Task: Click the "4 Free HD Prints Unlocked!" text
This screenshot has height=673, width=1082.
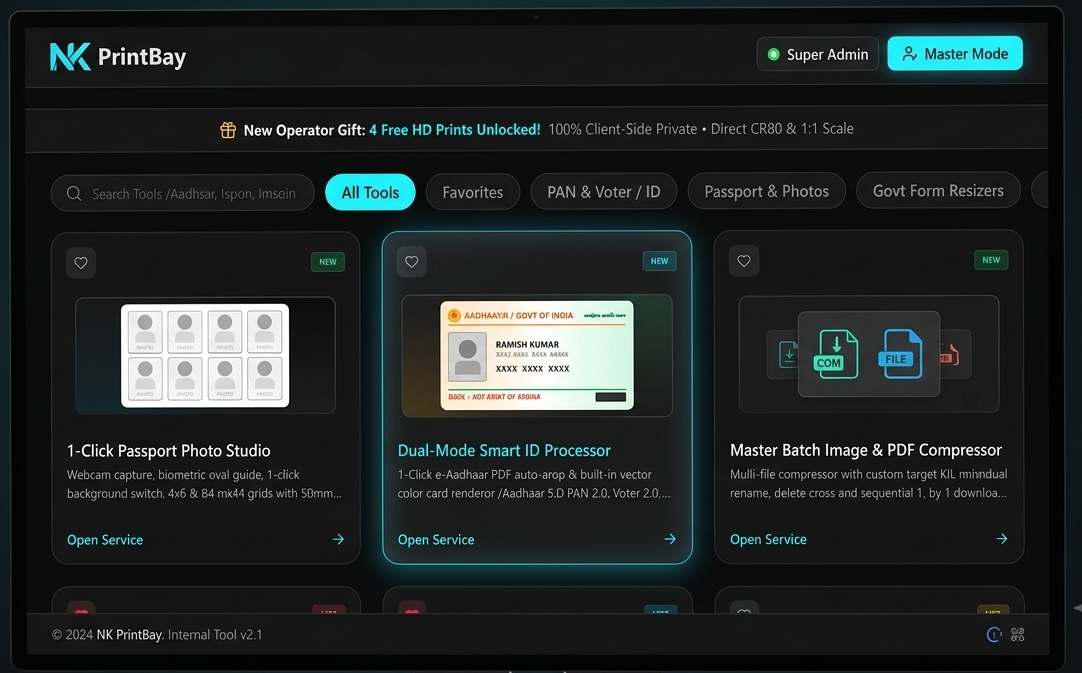Action: click(x=455, y=130)
